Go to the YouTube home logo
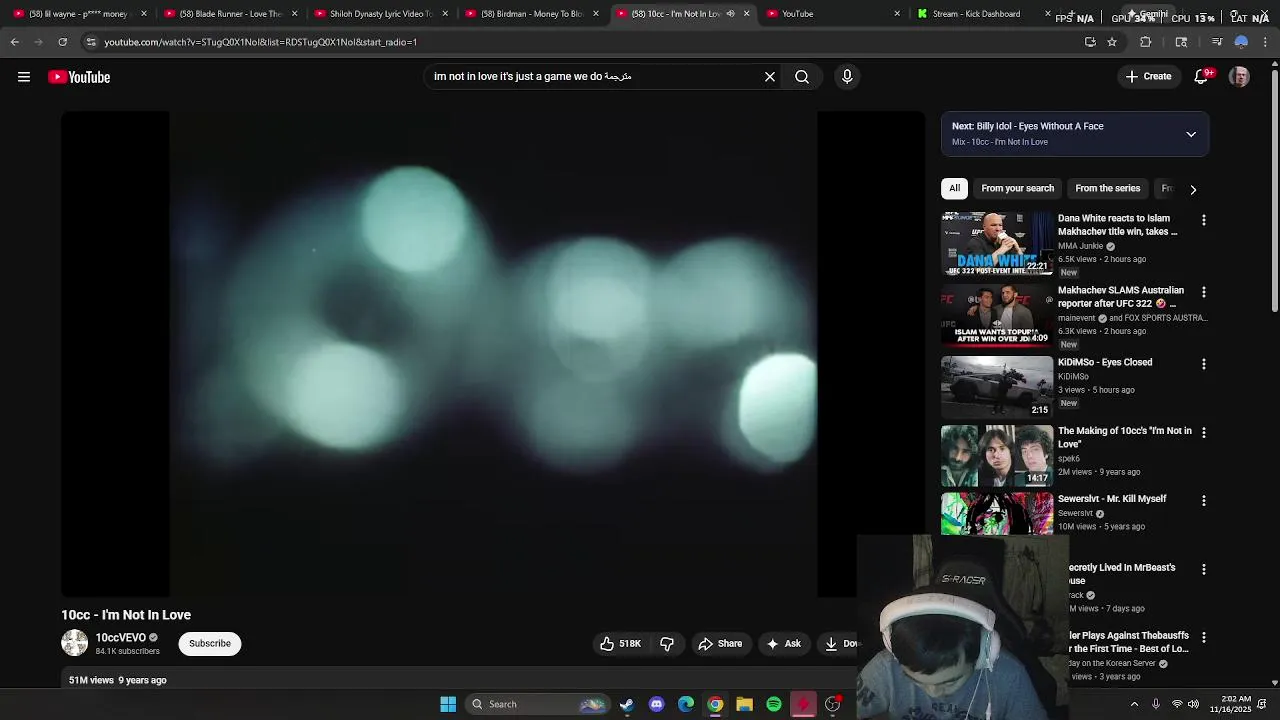This screenshot has height=720, width=1280. [x=79, y=77]
